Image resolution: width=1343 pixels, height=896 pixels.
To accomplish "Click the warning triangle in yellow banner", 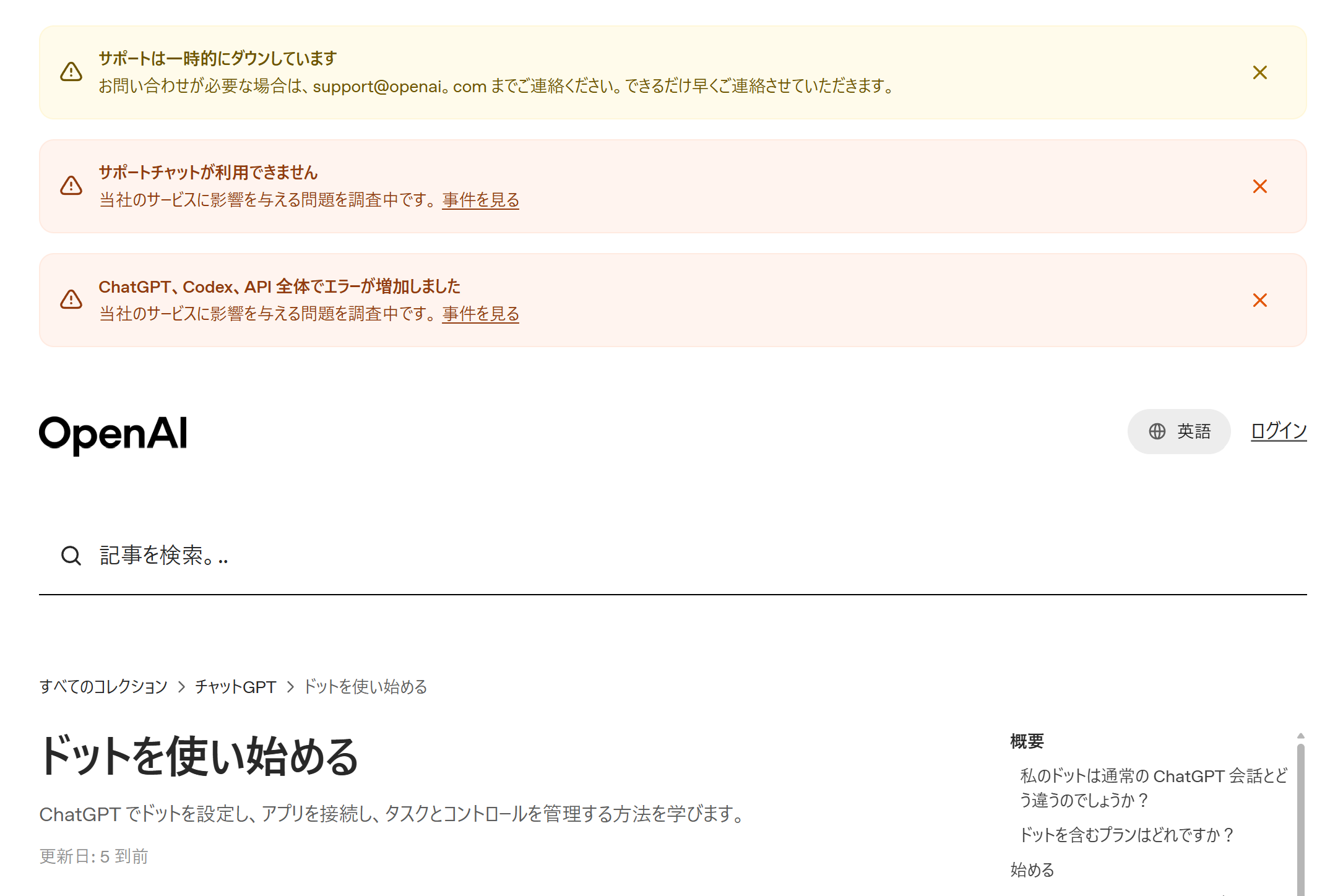I will (71, 72).
